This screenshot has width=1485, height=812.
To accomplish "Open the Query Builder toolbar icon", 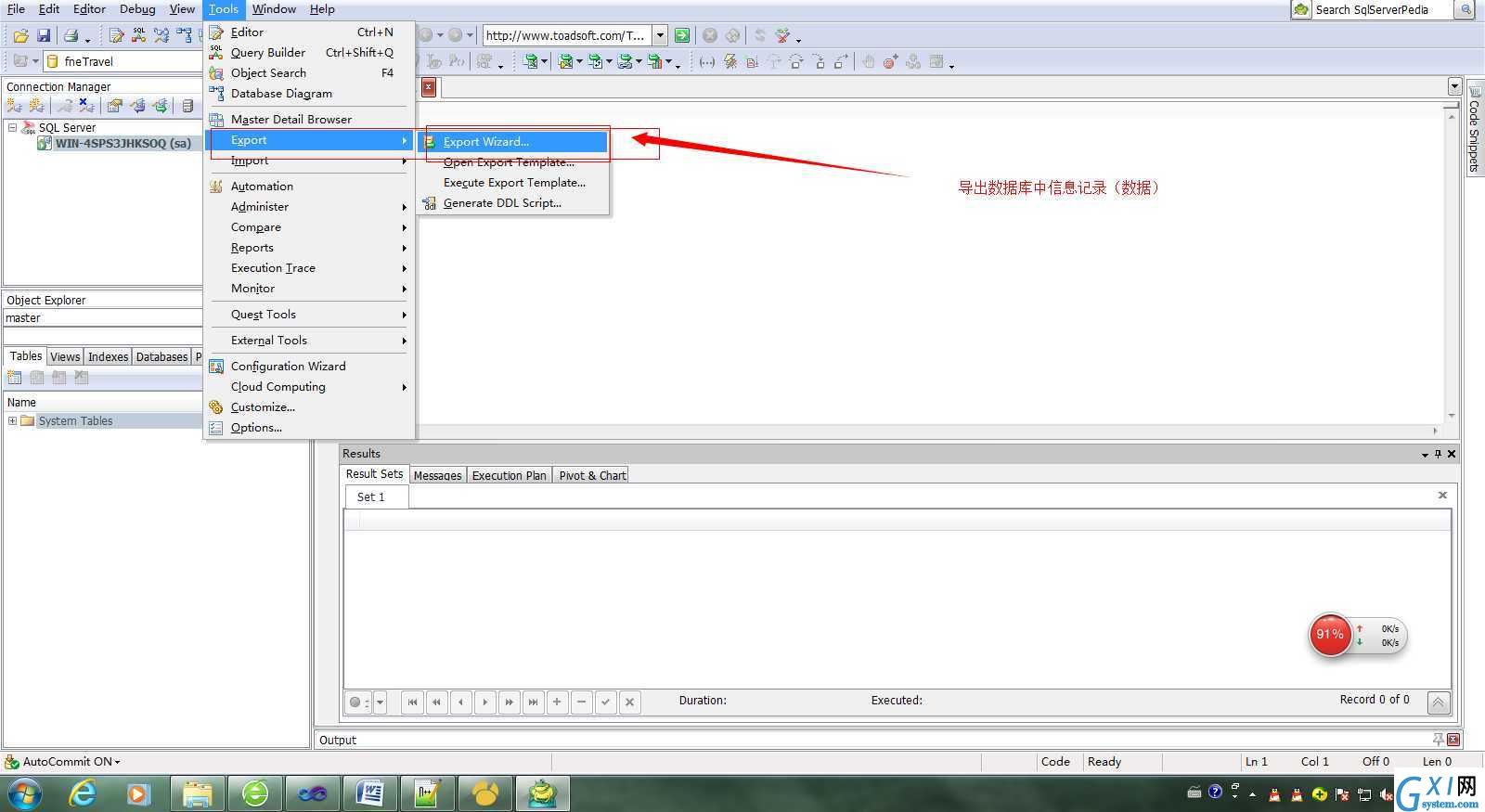I will click(x=138, y=35).
